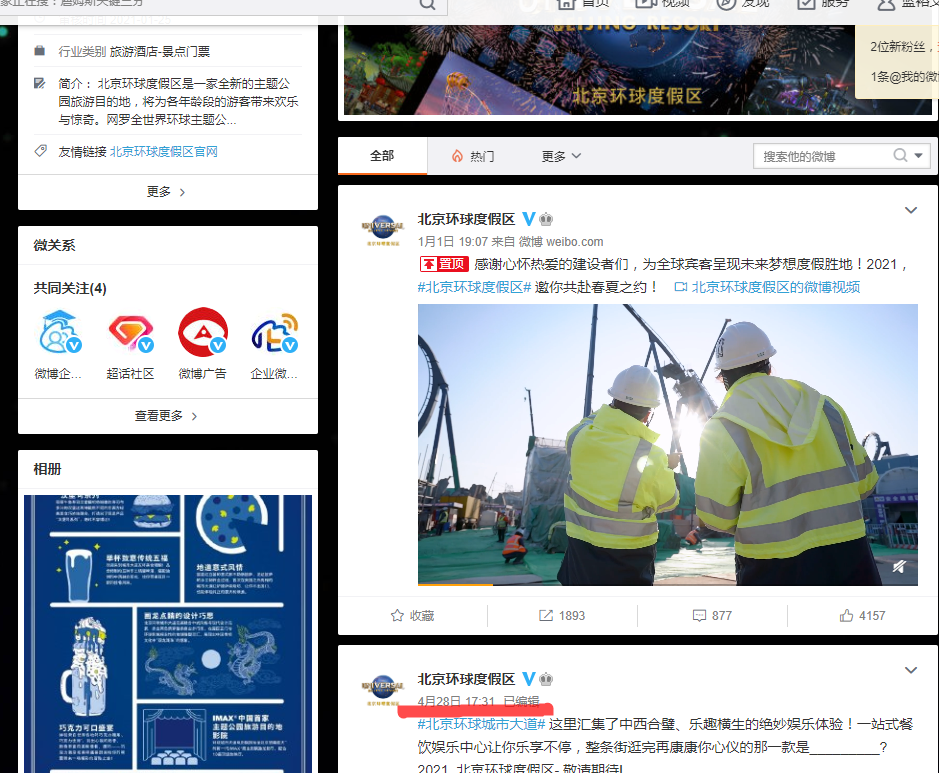Viewport: 939px width, 773px height.
Task: Click the 简介 edit note icon
Action: point(40,83)
